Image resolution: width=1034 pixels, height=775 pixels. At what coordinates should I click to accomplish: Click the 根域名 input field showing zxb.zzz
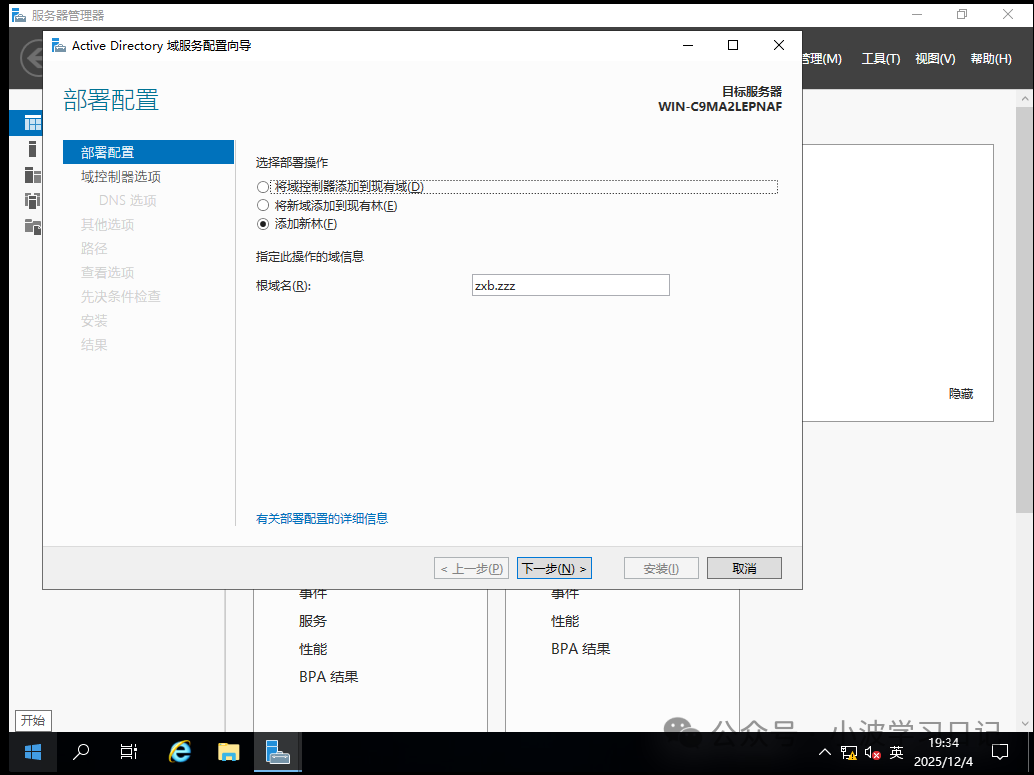pyautogui.click(x=570, y=285)
